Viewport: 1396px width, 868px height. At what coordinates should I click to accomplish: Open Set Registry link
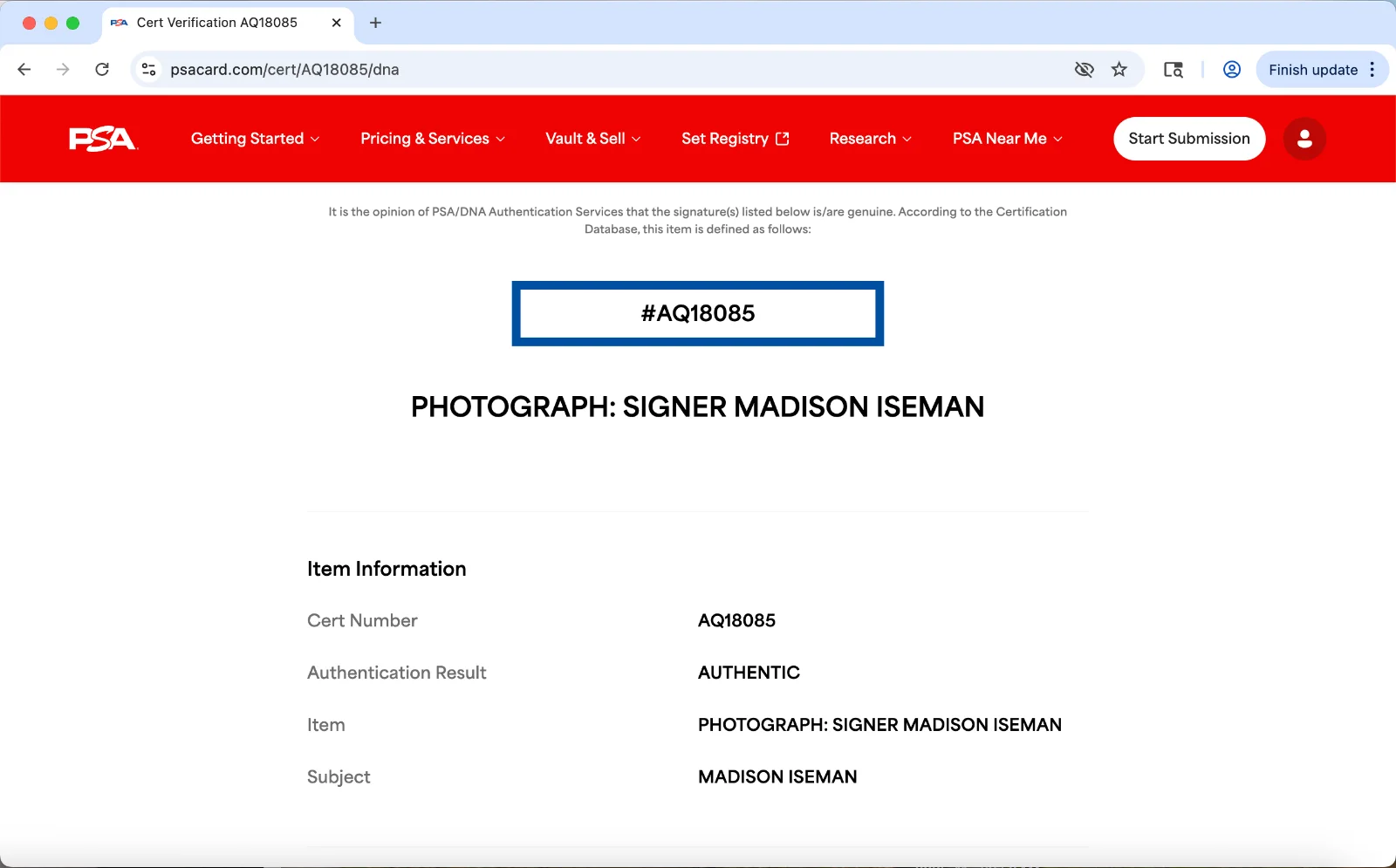click(736, 139)
